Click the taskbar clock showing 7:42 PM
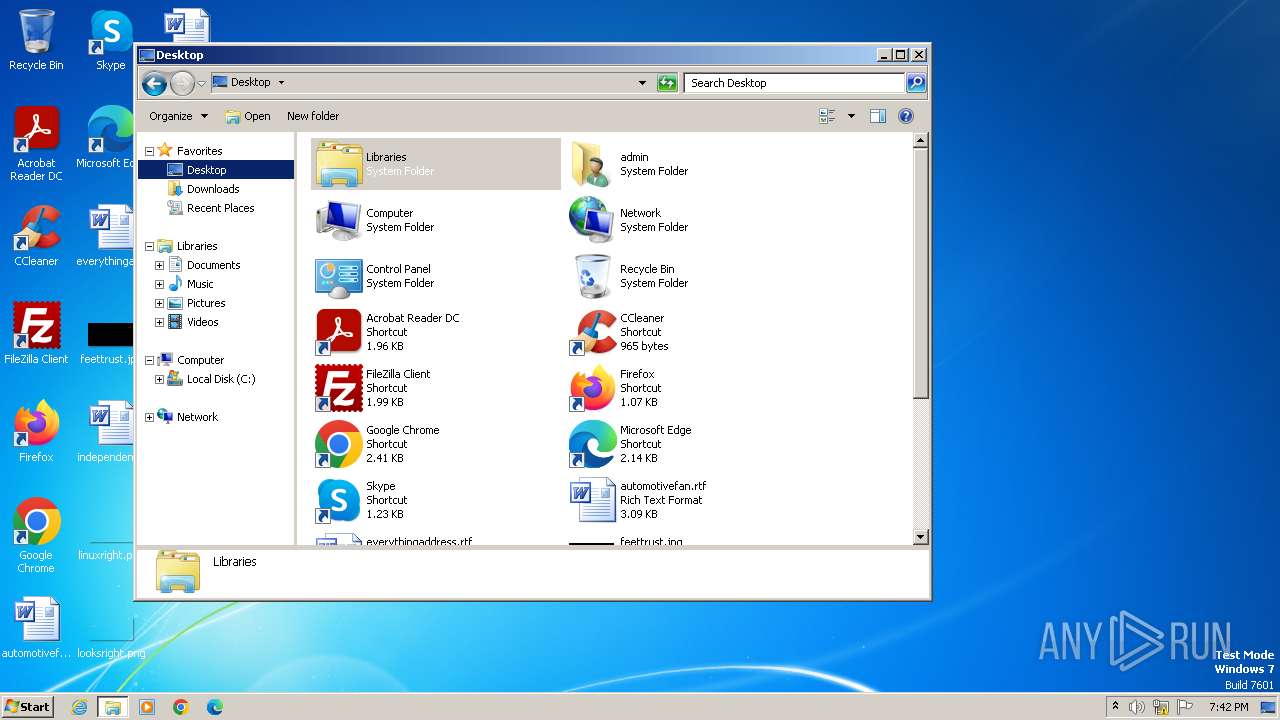Image resolution: width=1280 pixels, height=720 pixels. tap(1228, 707)
